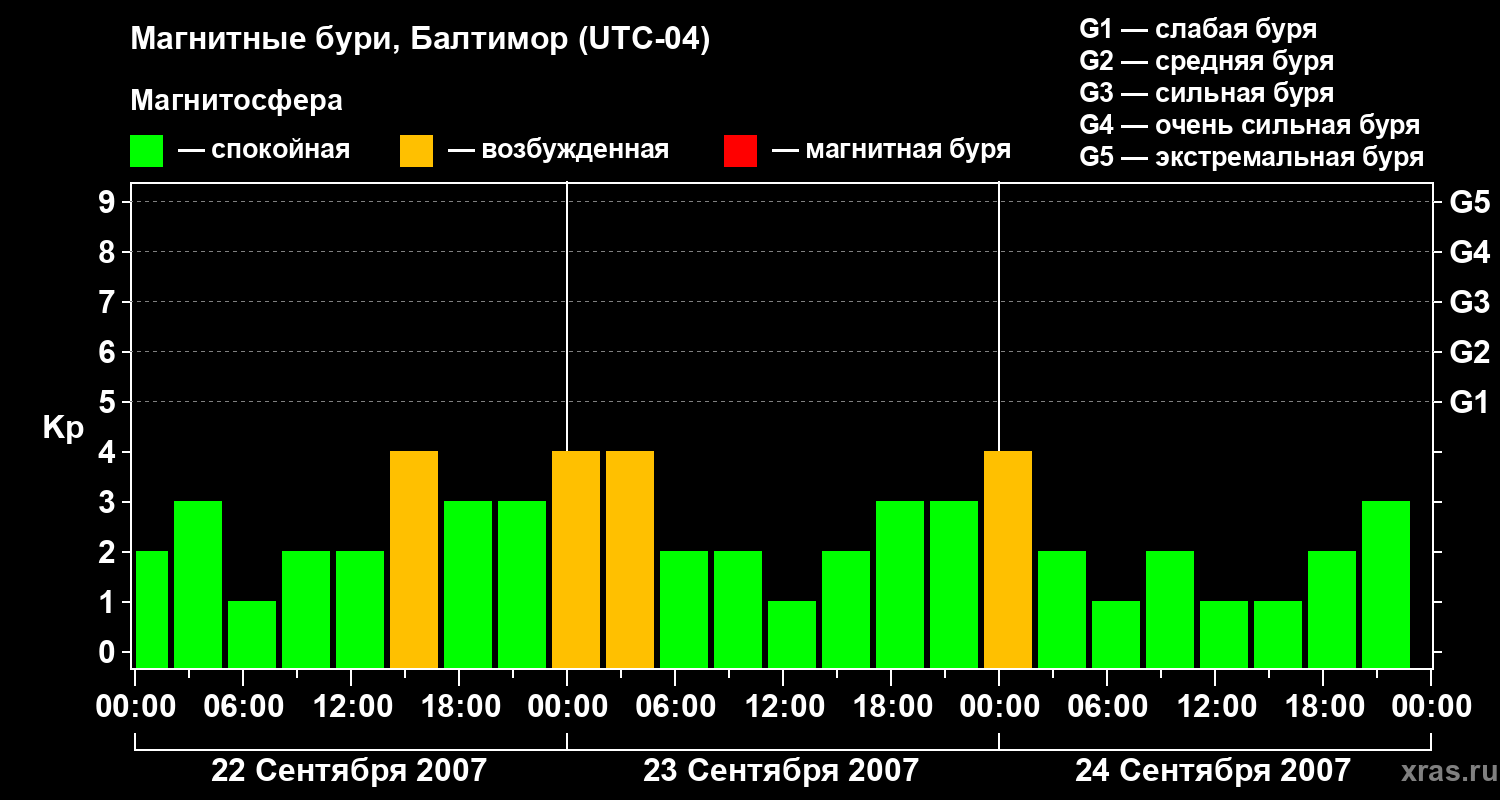Click the red 'магнитная буря' legend swatch
The height and width of the screenshot is (800, 1500).
(x=741, y=151)
